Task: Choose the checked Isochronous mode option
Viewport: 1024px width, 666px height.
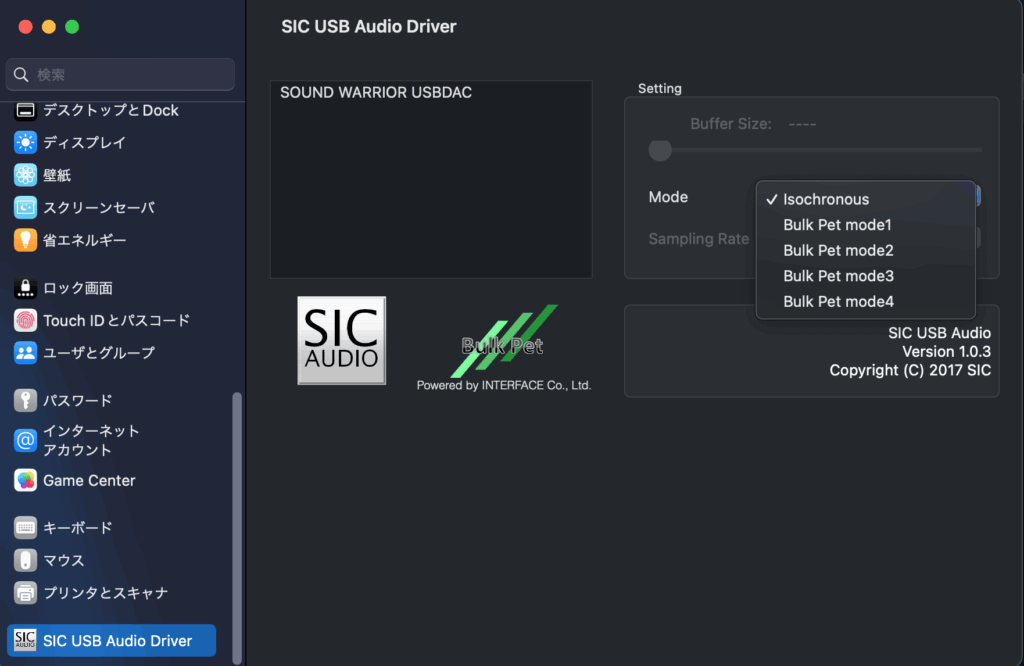Action: [826, 199]
